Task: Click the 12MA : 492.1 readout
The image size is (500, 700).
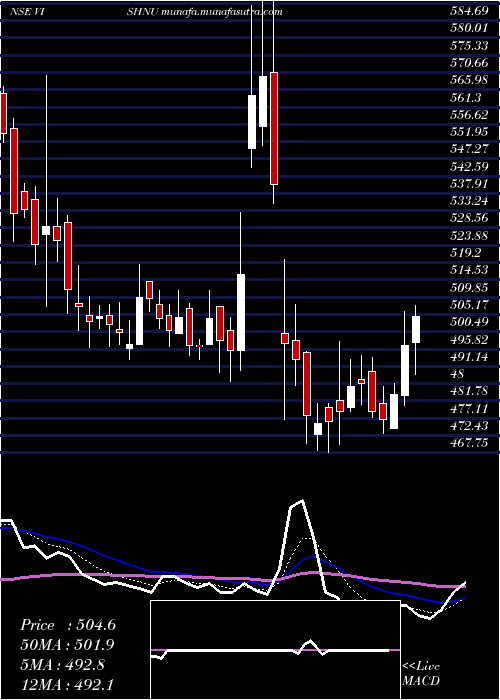Action: [x=67, y=684]
